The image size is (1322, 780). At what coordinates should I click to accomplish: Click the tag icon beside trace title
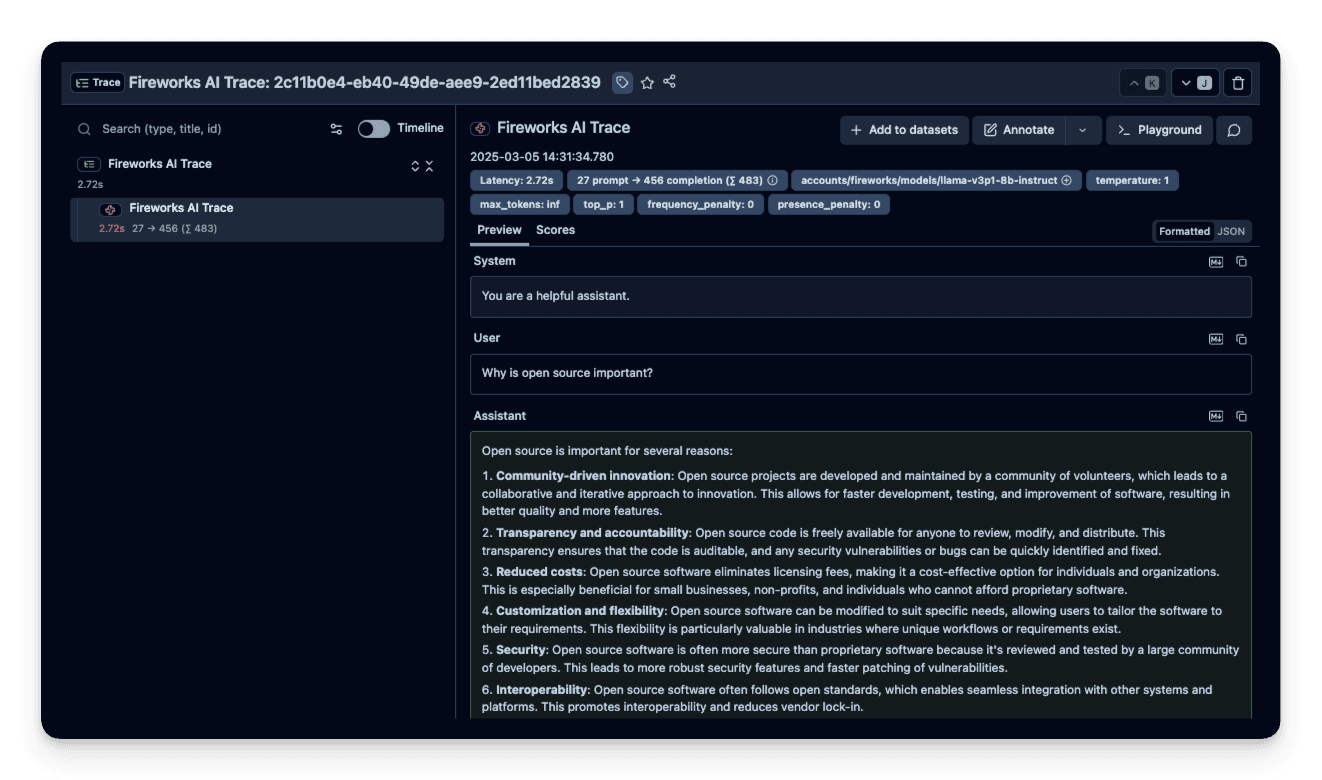pyautogui.click(x=622, y=82)
